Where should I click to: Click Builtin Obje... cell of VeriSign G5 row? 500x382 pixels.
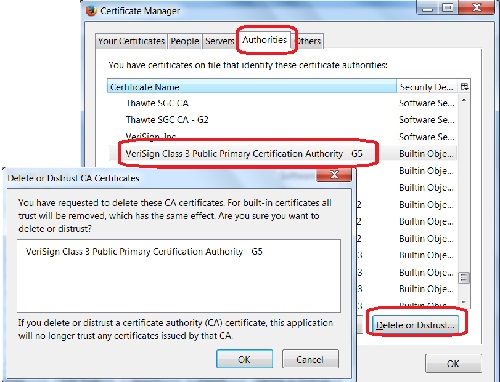tap(427, 154)
